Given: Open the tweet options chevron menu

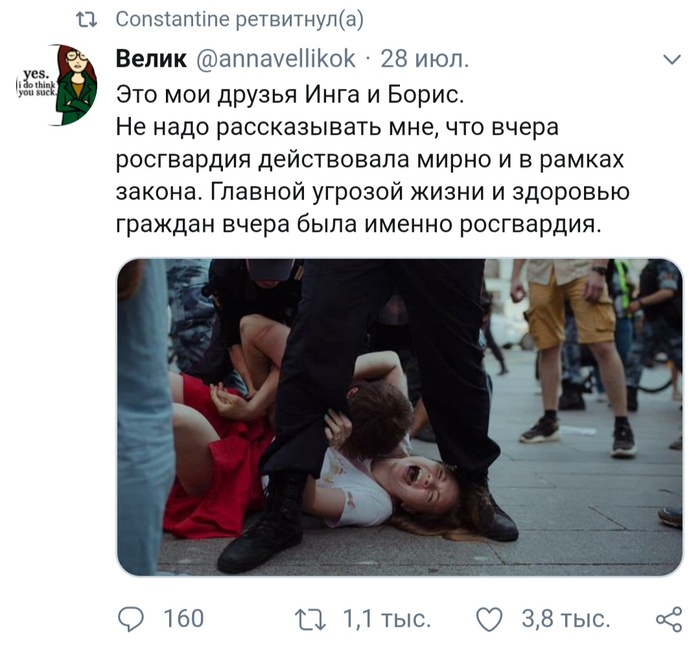Looking at the screenshot, I should [x=672, y=59].
